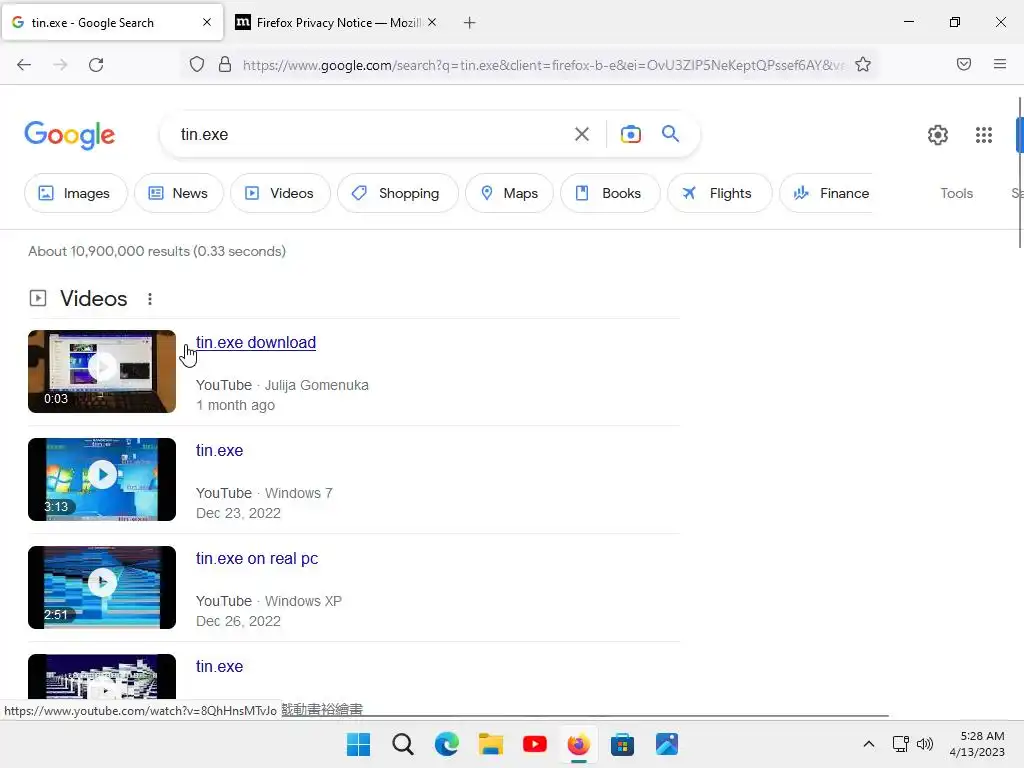Open the clock and date flyout

pyautogui.click(x=977, y=744)
